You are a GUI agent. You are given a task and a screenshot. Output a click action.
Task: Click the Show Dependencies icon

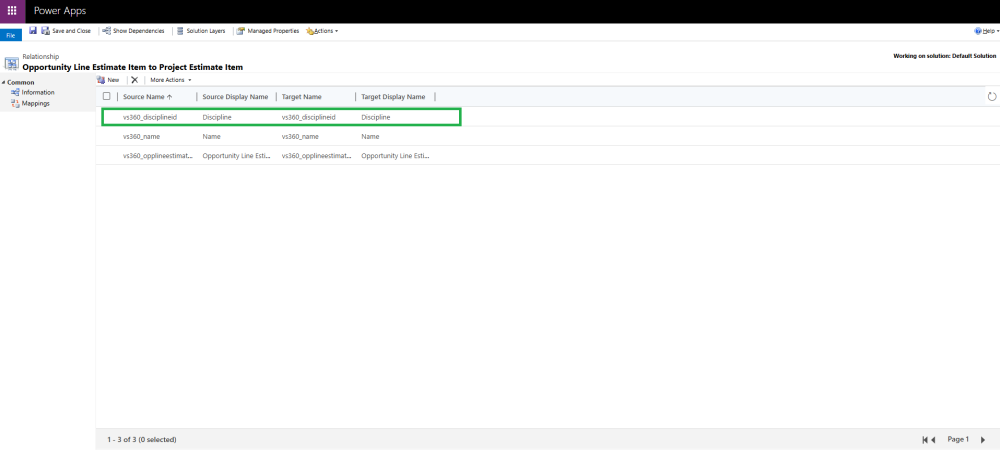107,31
